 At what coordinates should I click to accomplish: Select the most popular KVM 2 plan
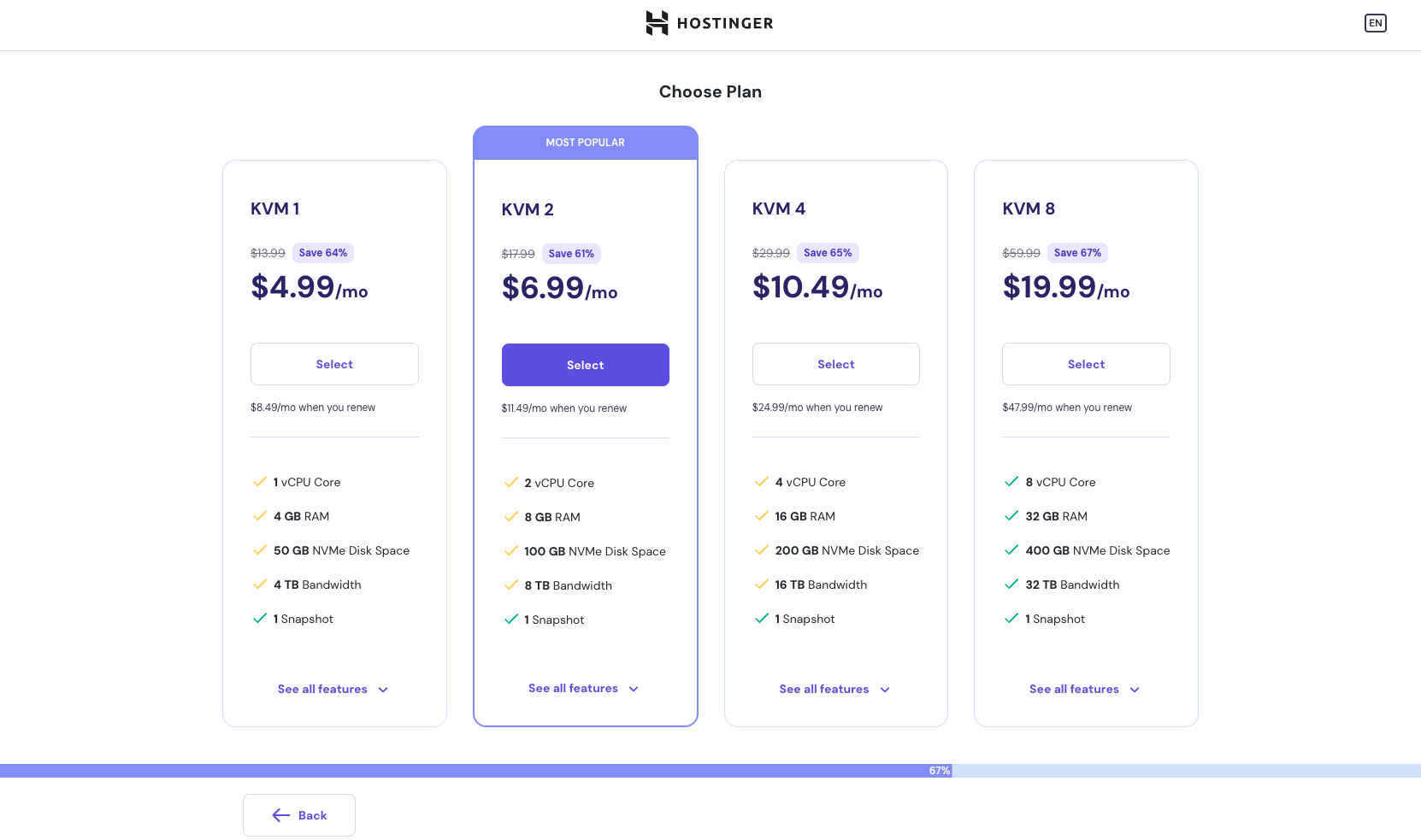586,365
